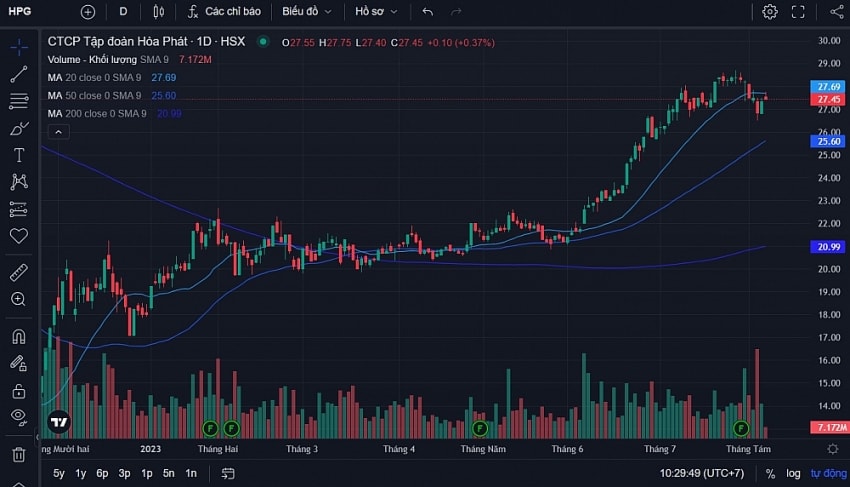Open the chart patterns tool

pos(19,182)
